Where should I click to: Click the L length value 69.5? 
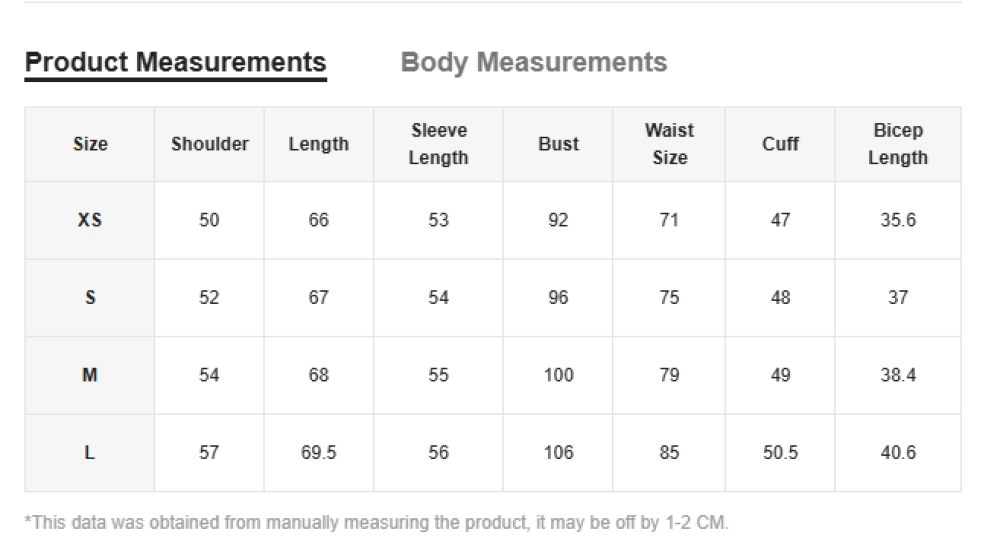tap(318, 453)
